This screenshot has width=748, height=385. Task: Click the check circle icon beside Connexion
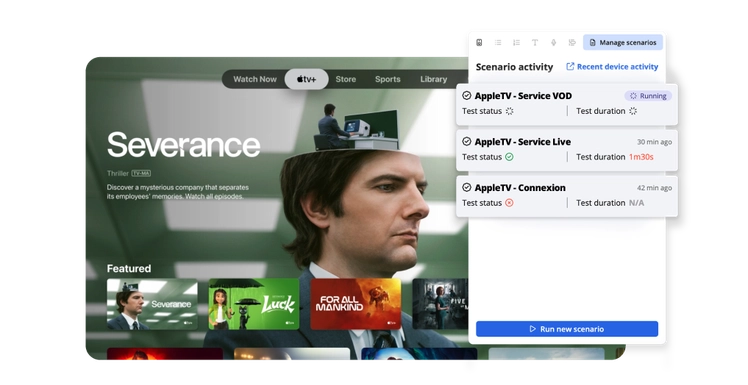(x=467, y=187)
